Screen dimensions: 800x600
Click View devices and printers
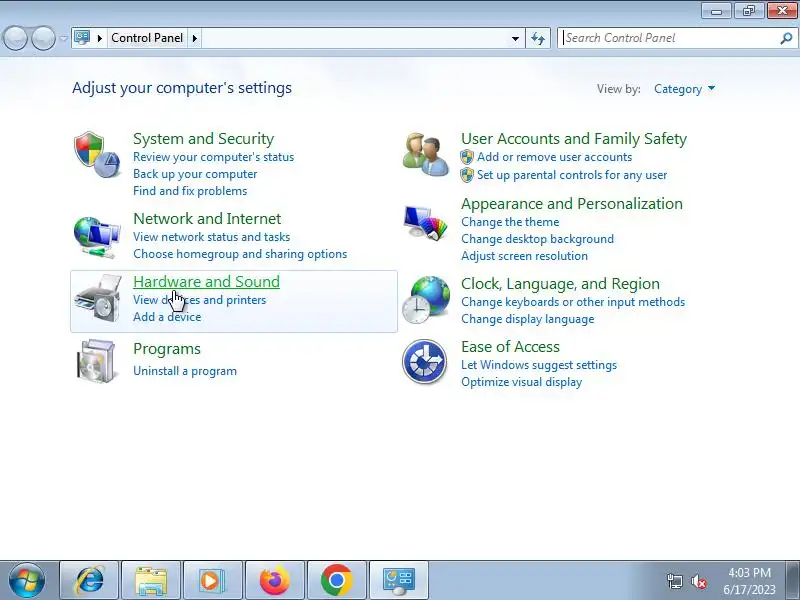(199, 300)
